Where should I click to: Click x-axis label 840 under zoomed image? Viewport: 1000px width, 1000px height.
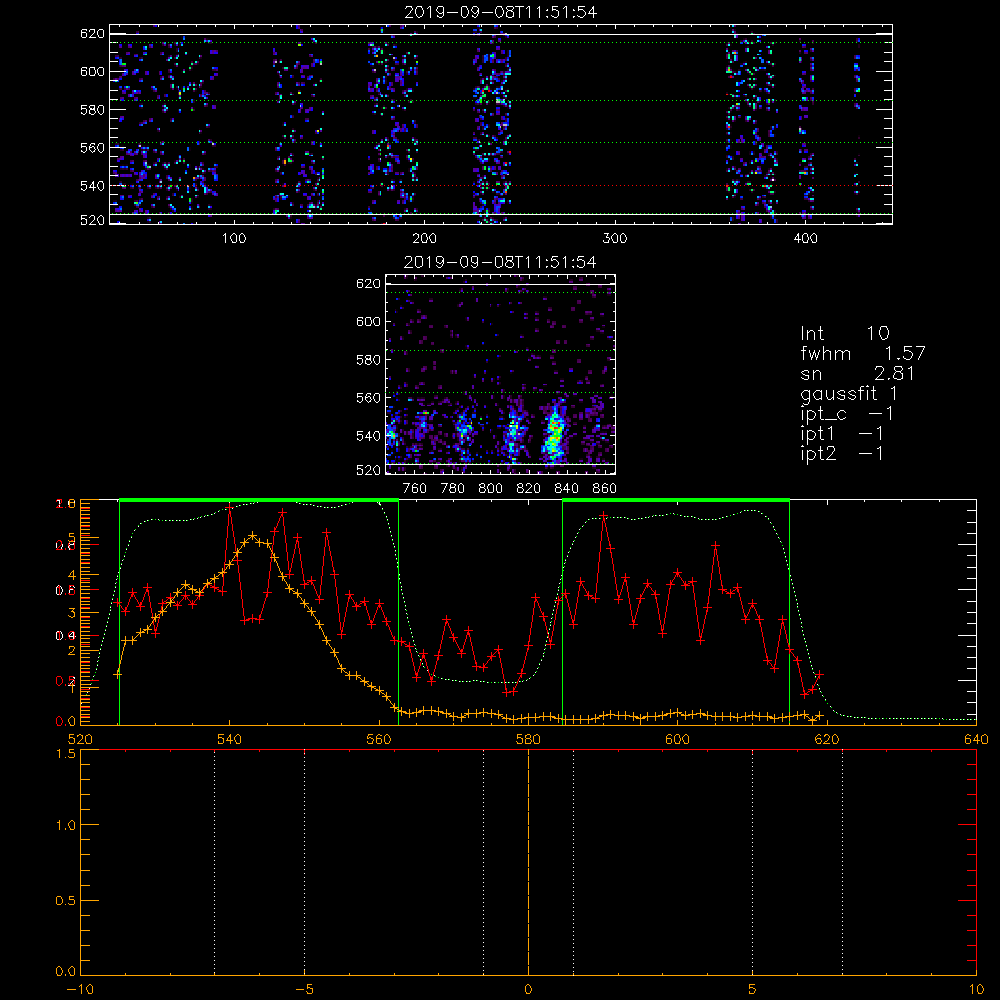pos(566,489)
